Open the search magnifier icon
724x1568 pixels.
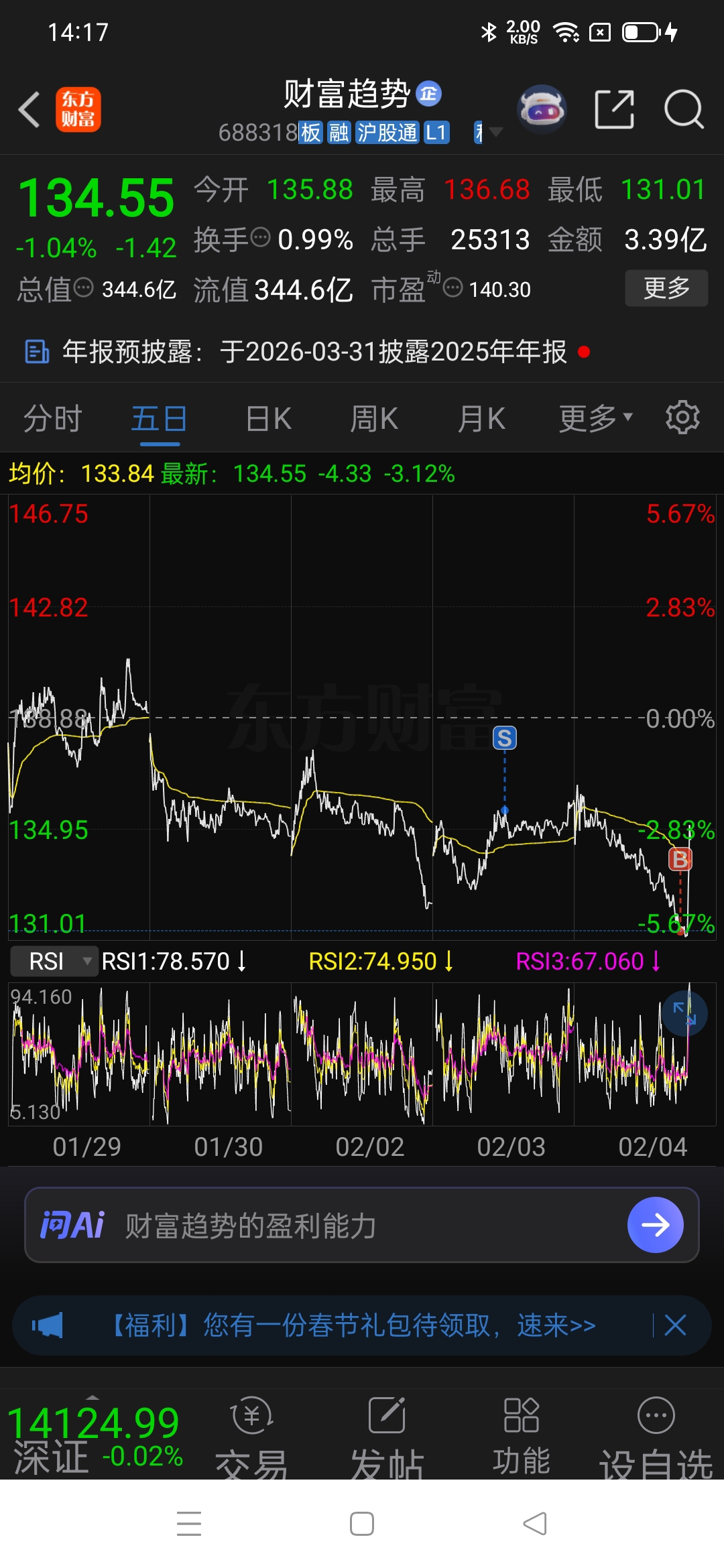tap(683, 109)
